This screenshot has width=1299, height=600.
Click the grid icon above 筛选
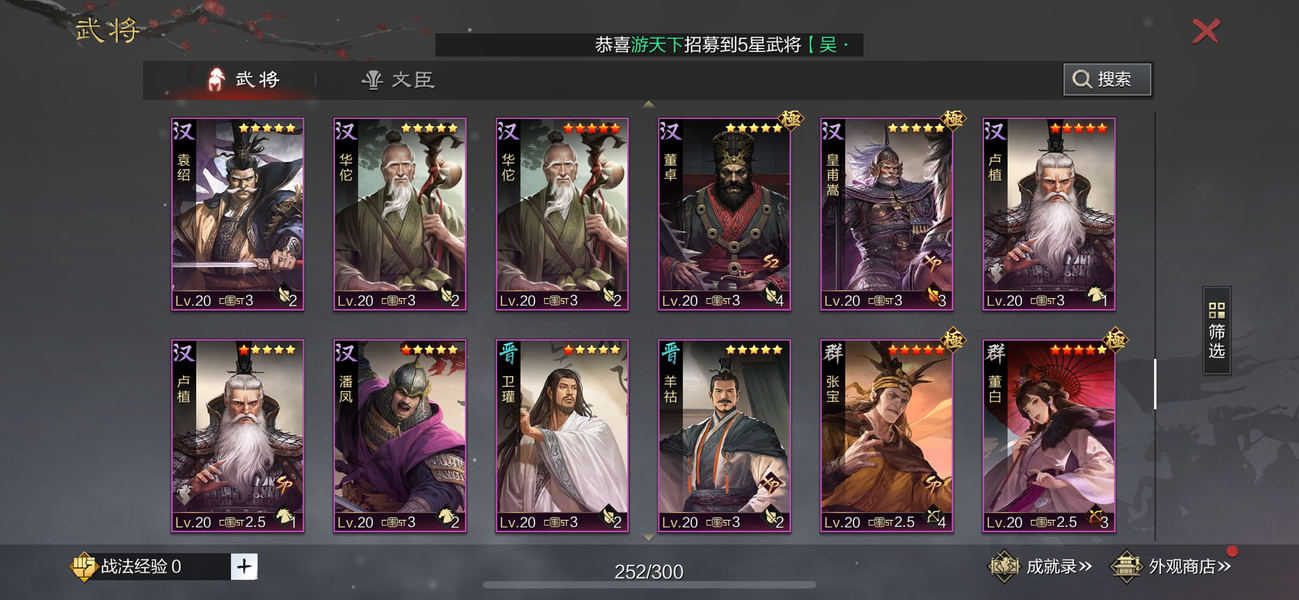coord(1216,309)
